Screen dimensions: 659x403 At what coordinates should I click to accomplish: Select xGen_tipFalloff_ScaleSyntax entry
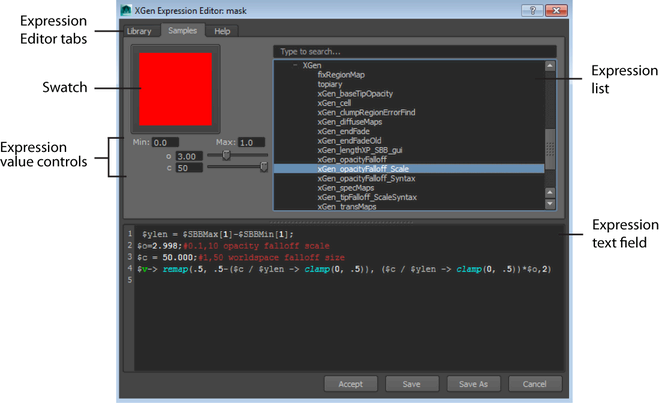[x=367, y=197]
